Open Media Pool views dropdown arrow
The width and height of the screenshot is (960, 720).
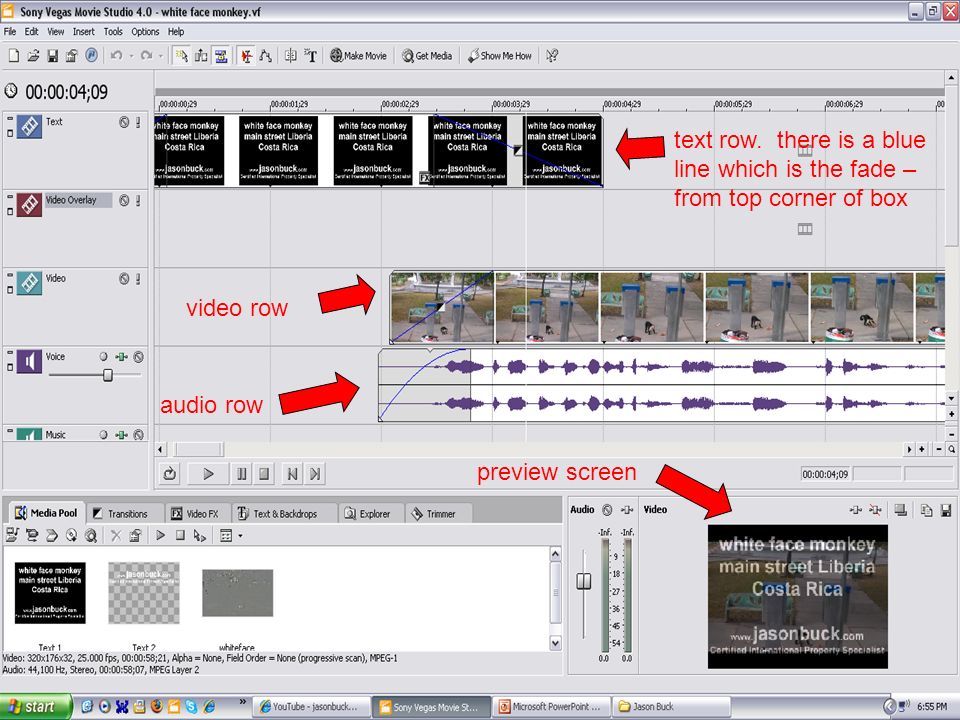click(241, 536)
